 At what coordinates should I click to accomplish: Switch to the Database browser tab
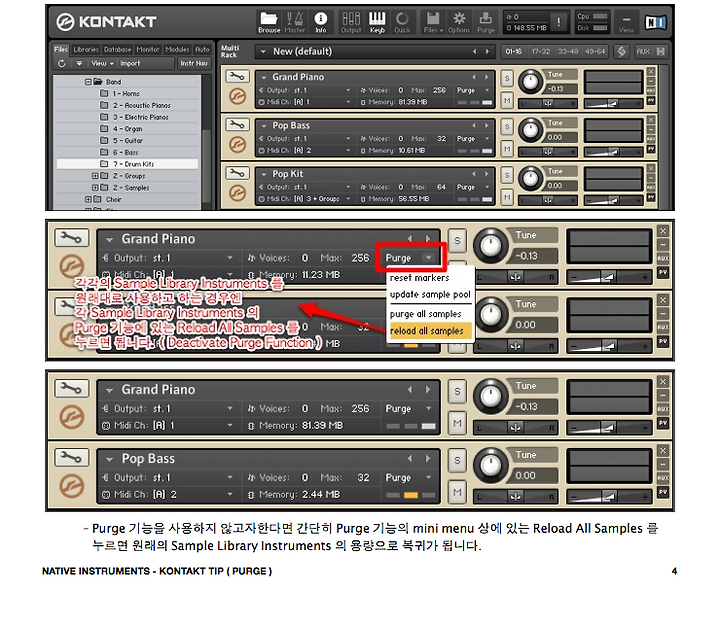[x=118, y=49]
